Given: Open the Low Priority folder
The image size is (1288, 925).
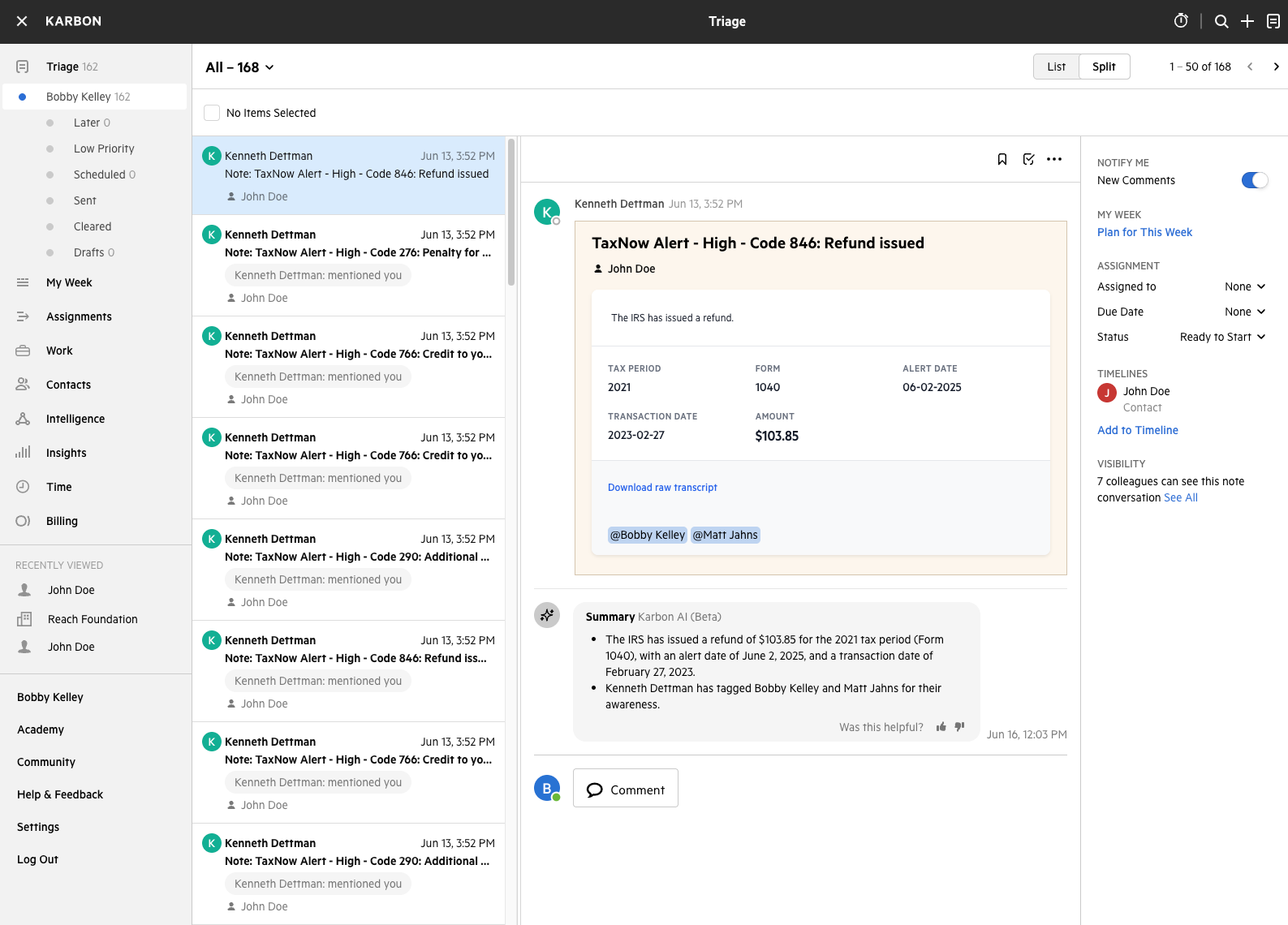Looking at the screenshot, I should pos(104,148).
